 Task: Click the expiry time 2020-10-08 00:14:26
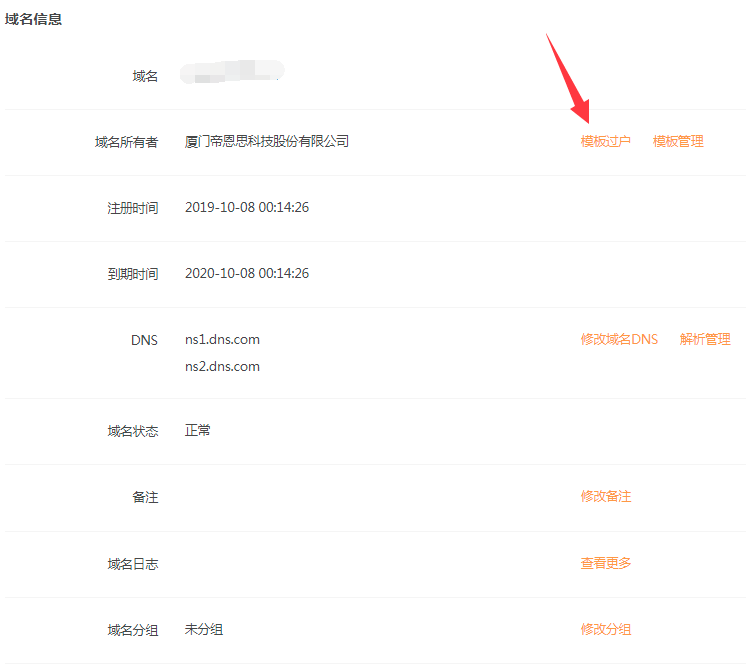(247, 274)
